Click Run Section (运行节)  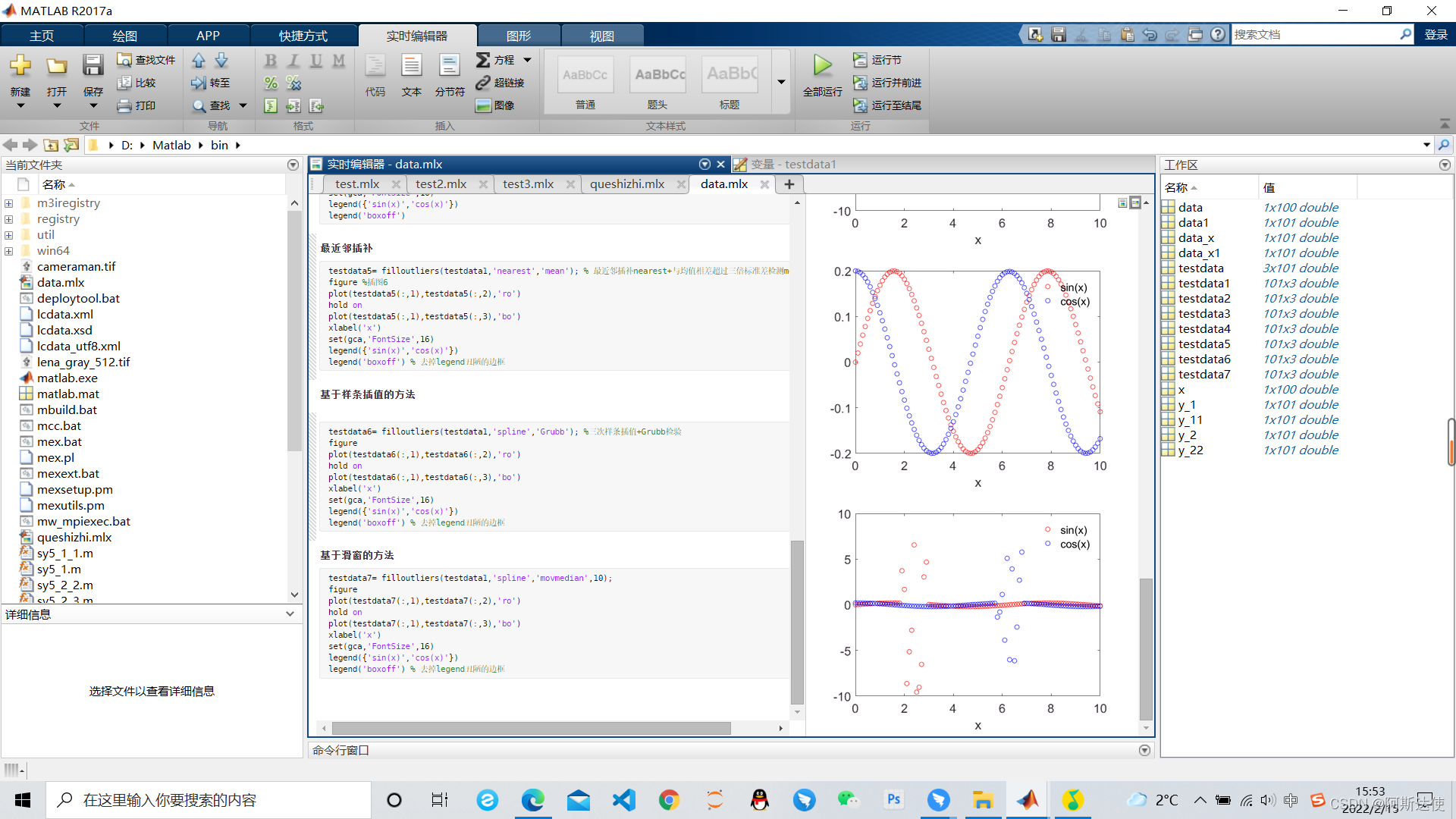click(877, 60)
